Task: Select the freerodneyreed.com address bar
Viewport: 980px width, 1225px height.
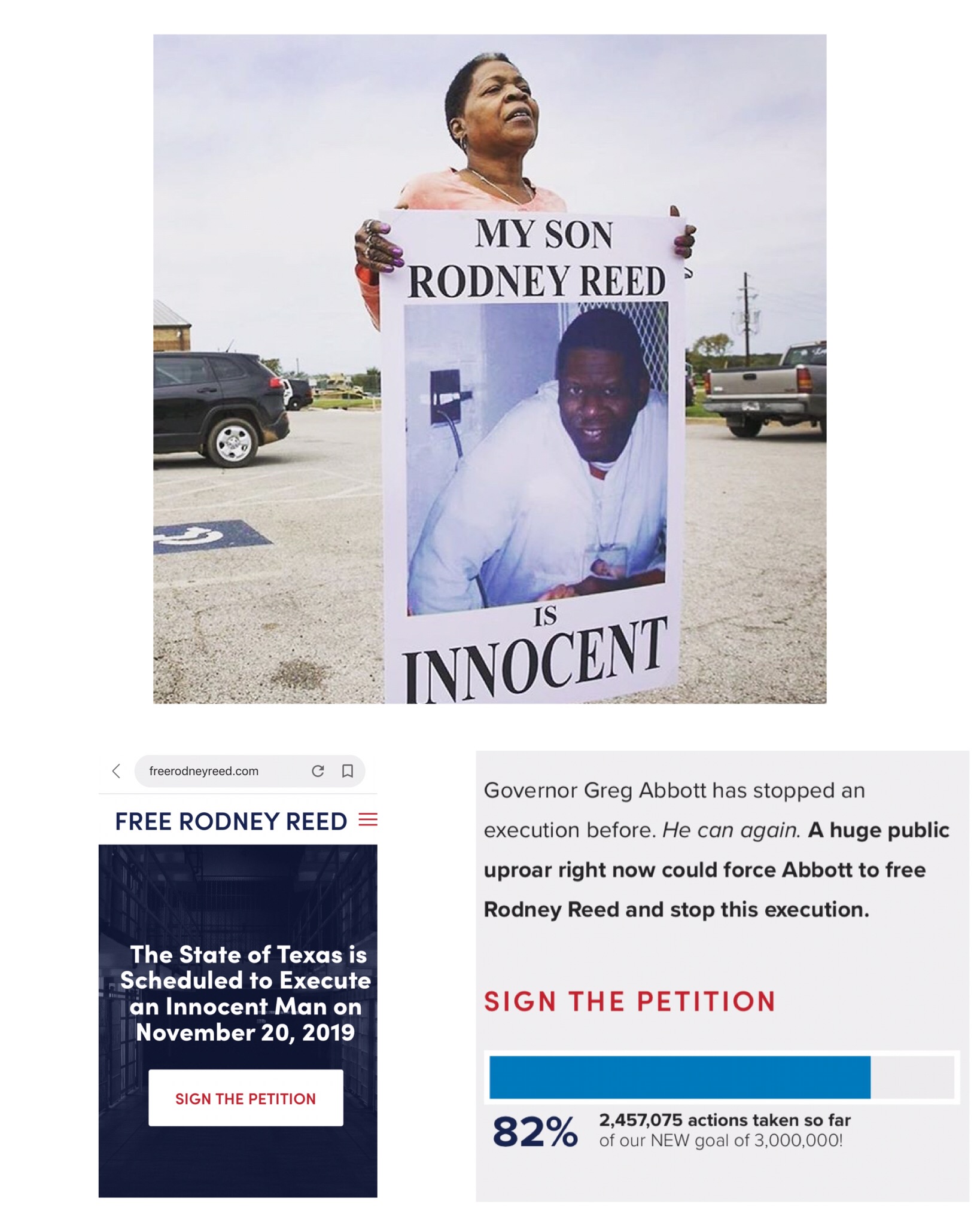Action: [249, 771]
